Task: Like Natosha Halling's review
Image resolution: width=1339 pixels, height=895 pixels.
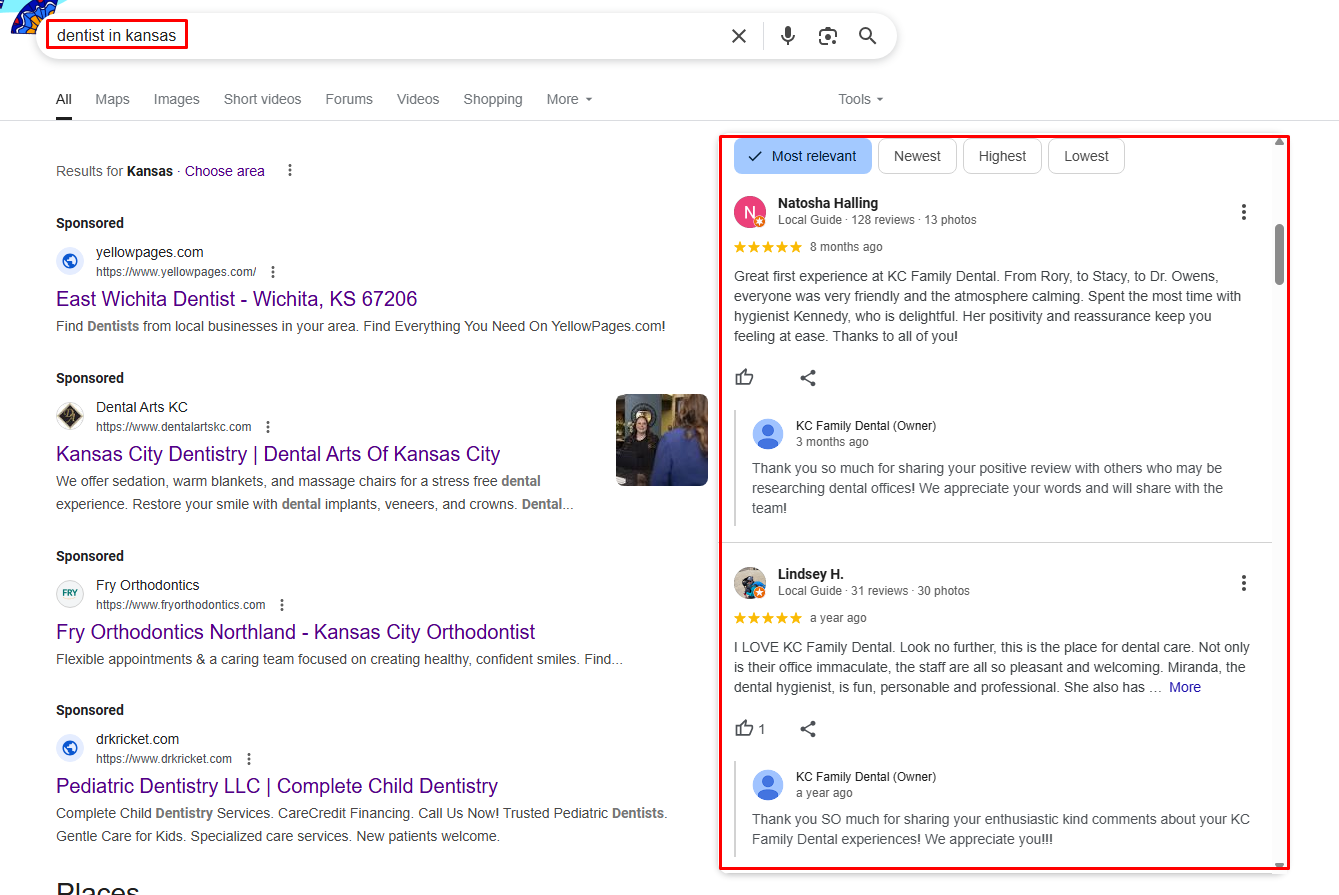Action: 744,377
